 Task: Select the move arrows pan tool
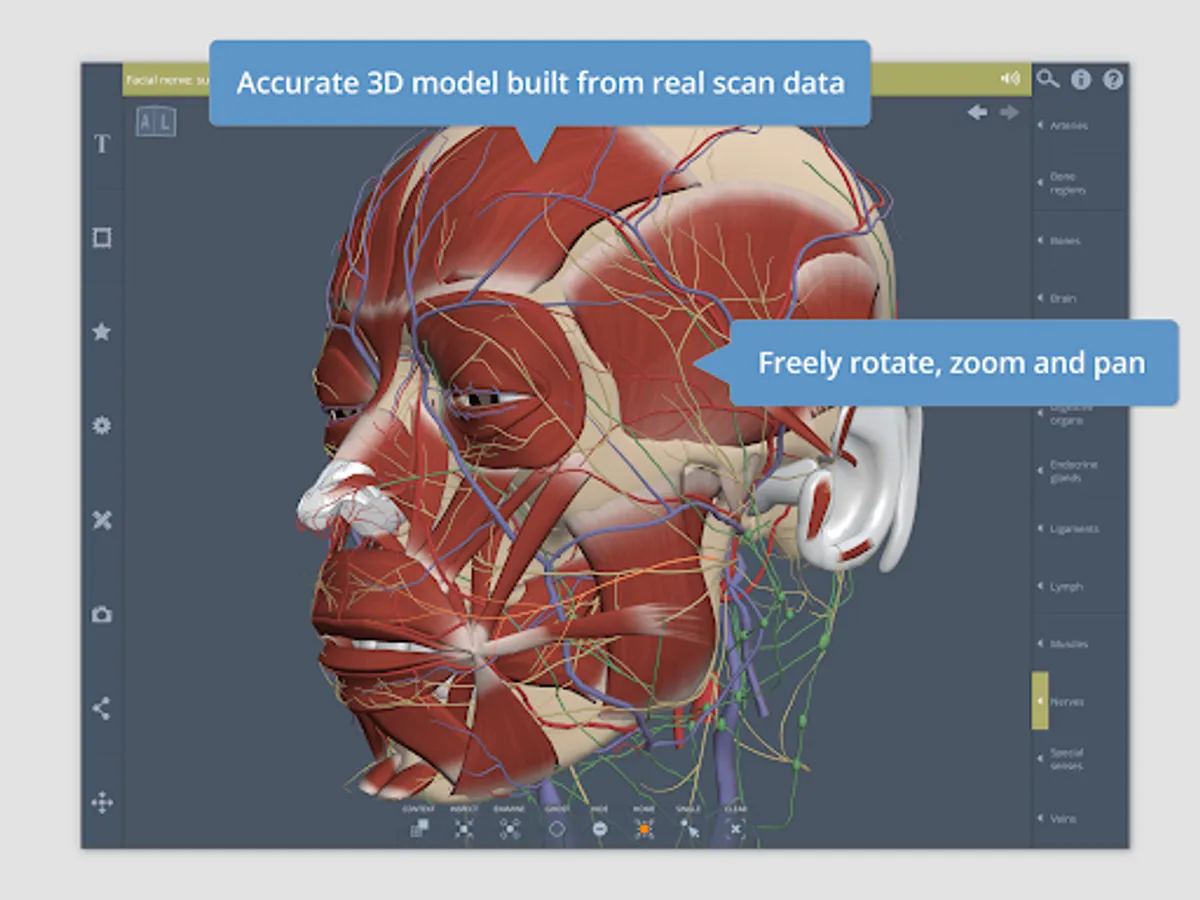[101, 802]
